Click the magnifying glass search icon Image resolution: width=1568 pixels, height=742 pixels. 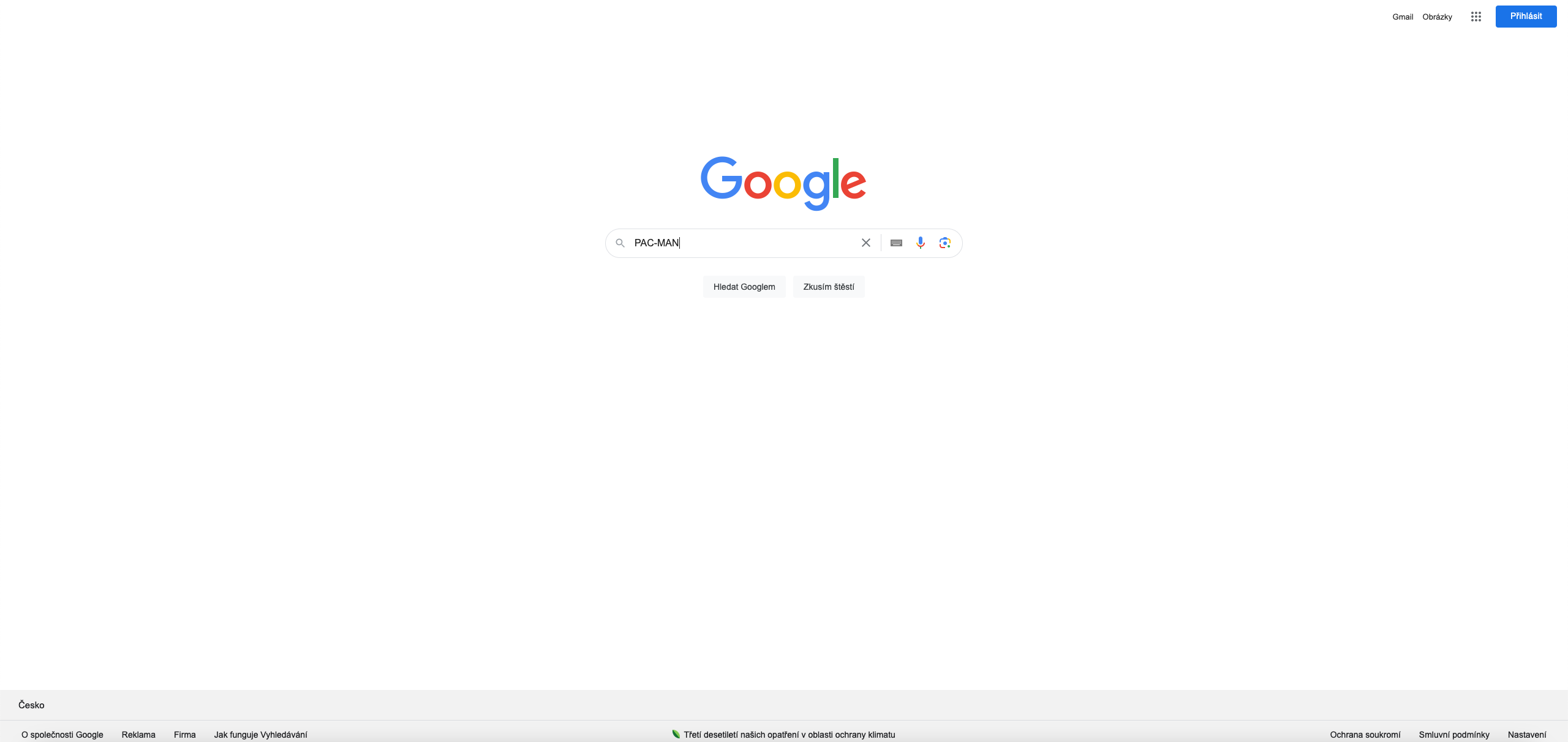pyautogui.click(x=620, y=243)
